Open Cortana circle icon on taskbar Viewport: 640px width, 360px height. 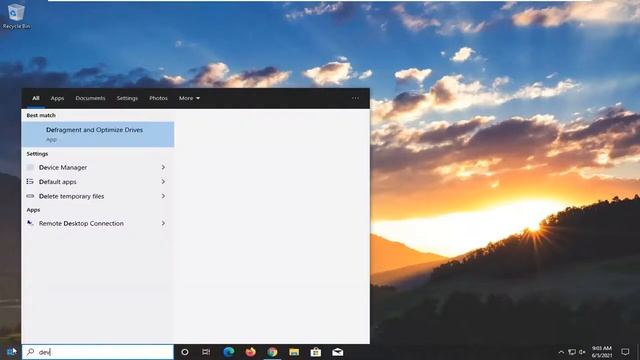(184, 352)
